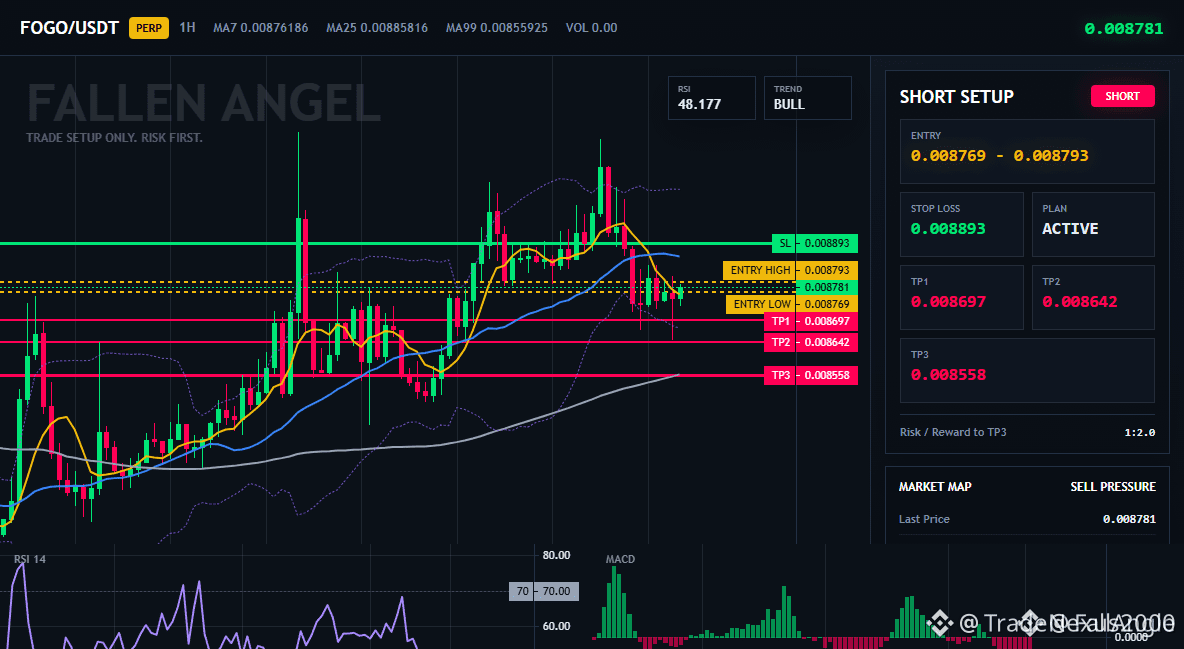
Task: Click the entry range 0.008769 - 0.008793
Action: [x=999, y=156]
